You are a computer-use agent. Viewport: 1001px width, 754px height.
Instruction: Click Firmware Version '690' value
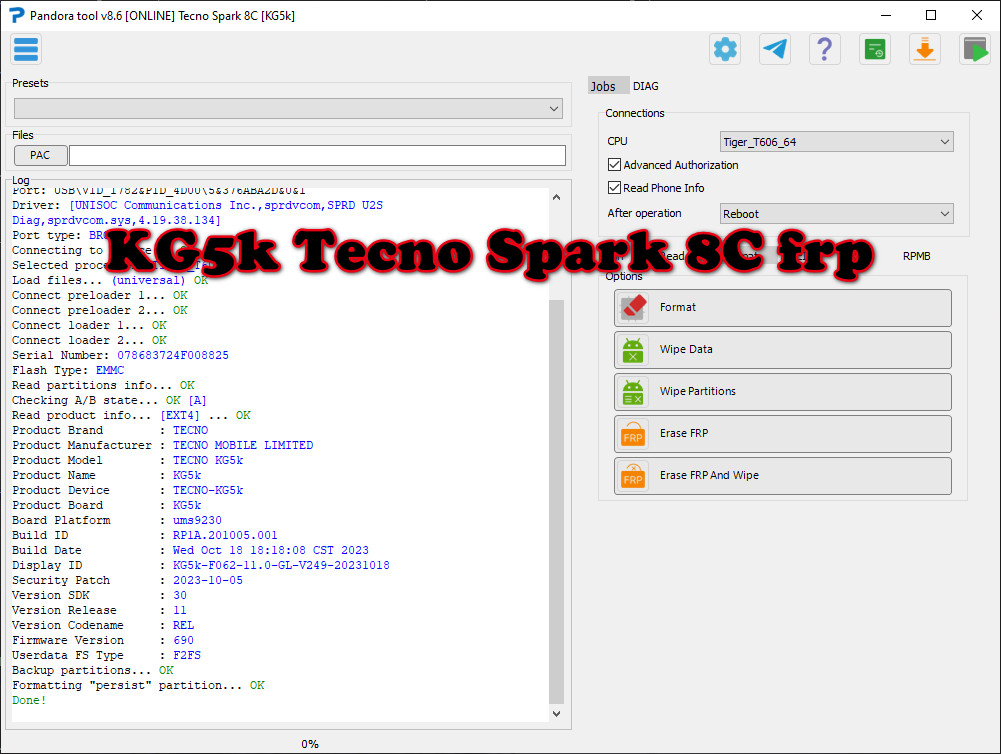pyautogui.click(x=183, y=640)
